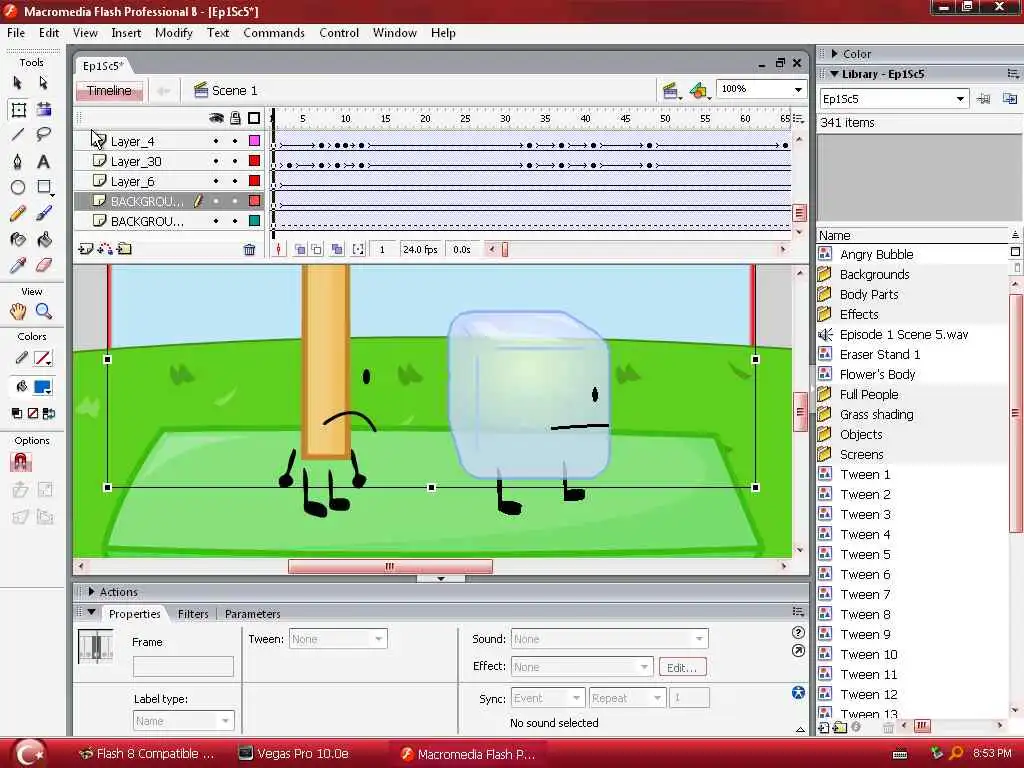
Task: Open the Sound dropdown
Action: 609,639
